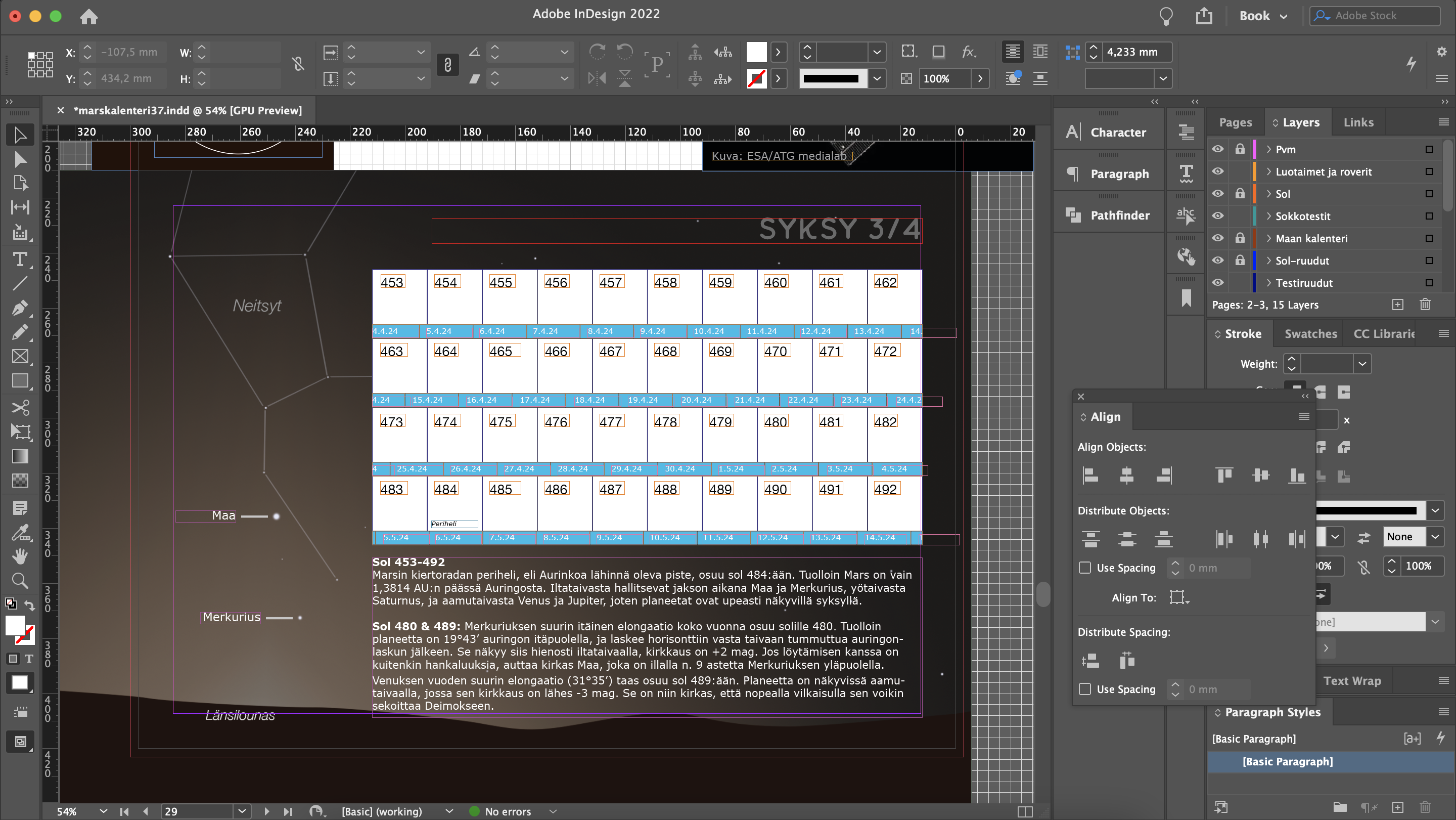
Task: Open the stroke Weight dropdown
Action: 1362,364
